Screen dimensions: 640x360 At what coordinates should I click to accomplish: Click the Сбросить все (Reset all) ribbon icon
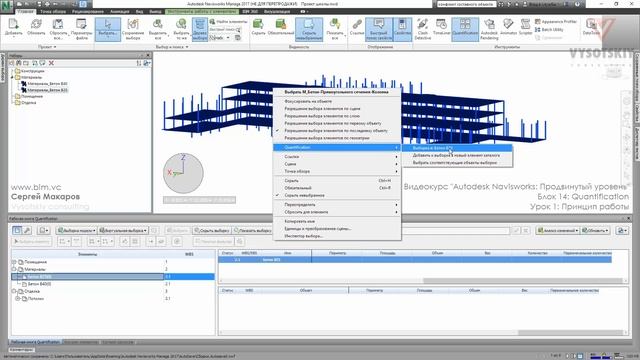tap(58, 29)
